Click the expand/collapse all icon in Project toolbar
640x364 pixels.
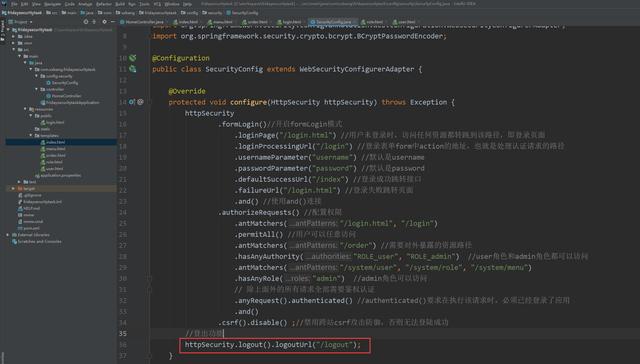pos(94,22)
